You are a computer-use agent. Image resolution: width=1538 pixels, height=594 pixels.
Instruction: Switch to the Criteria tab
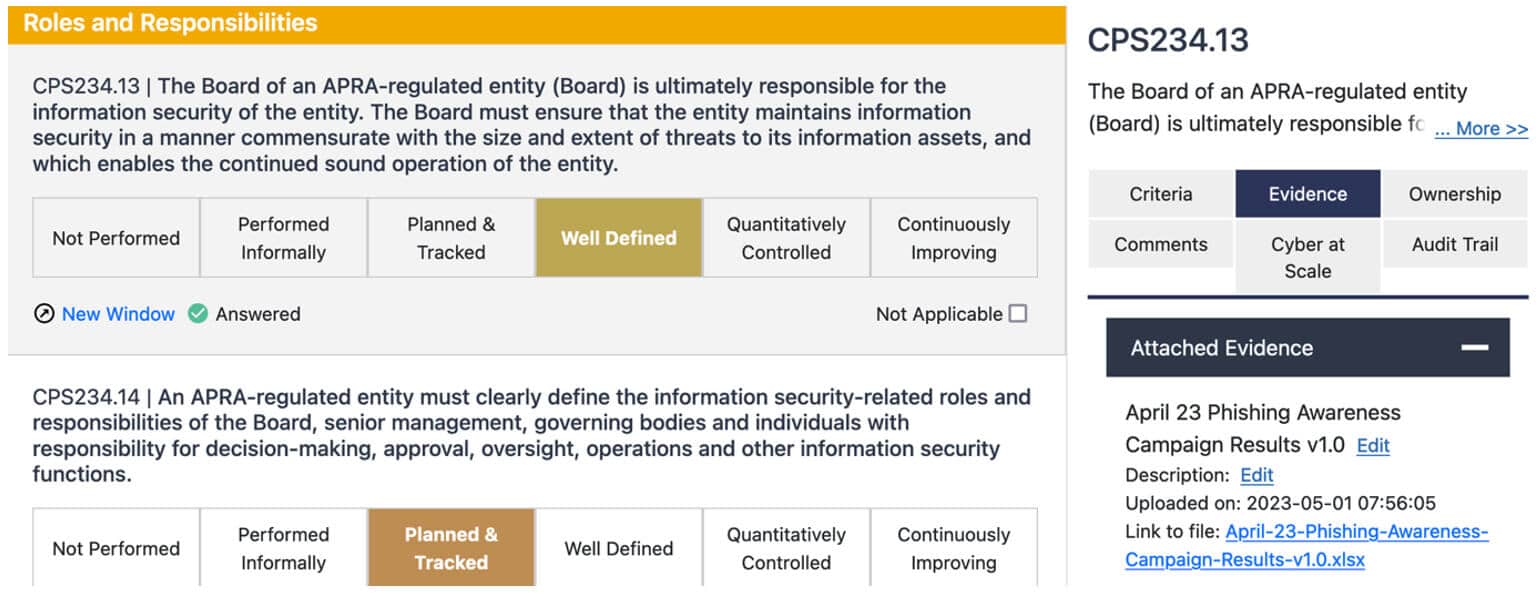(x=1161, y=194)
